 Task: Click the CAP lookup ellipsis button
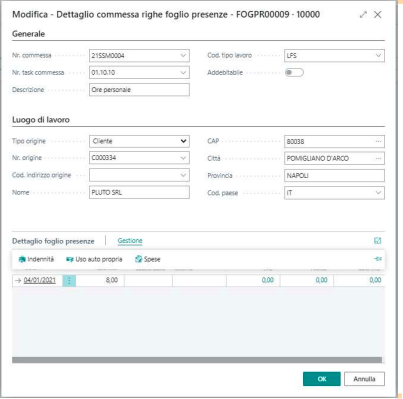[378, 141]
